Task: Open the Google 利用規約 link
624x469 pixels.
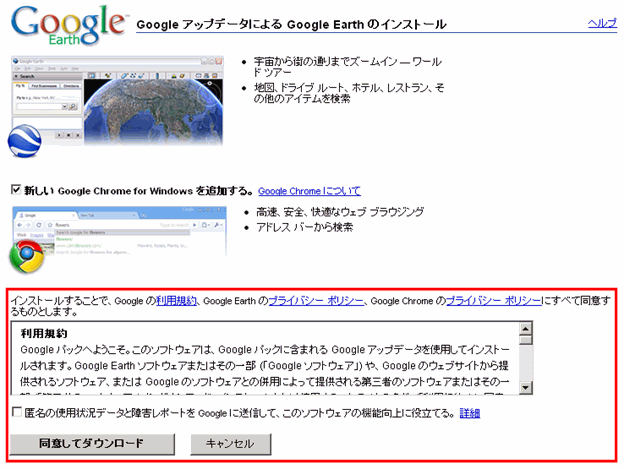Action: click(176, 301)
